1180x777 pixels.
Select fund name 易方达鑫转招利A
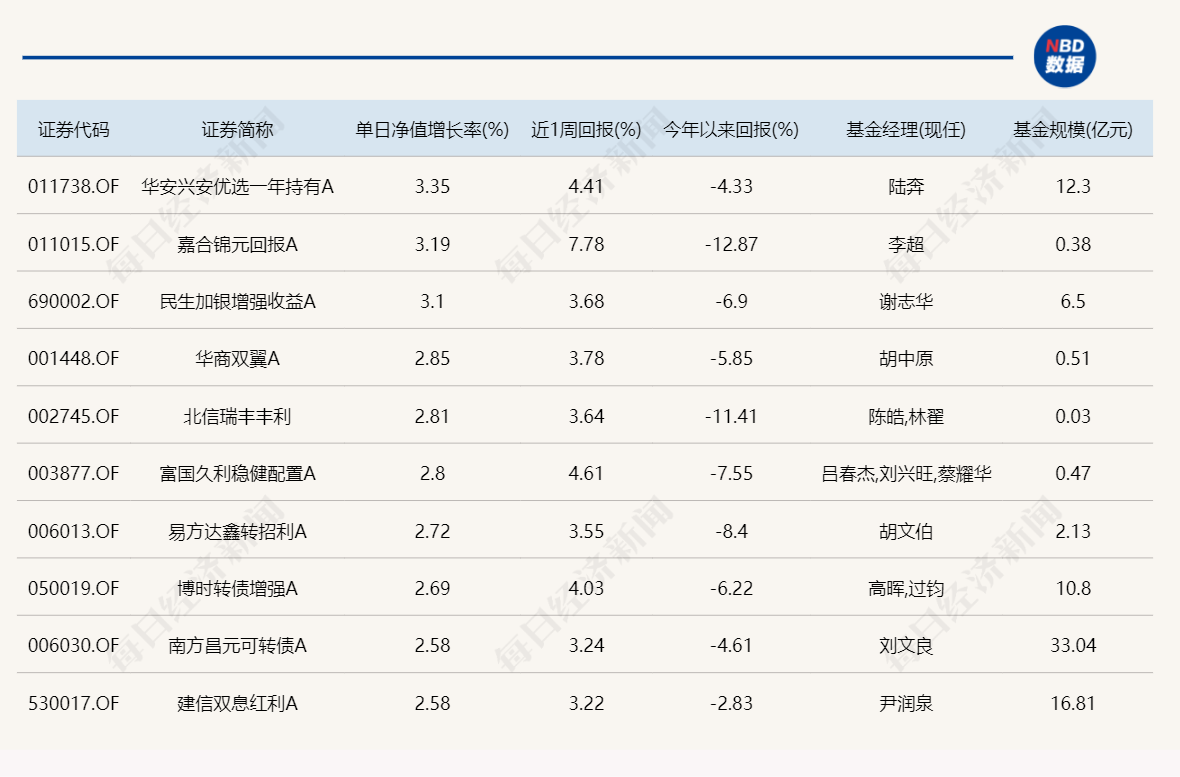click(237, 532)
